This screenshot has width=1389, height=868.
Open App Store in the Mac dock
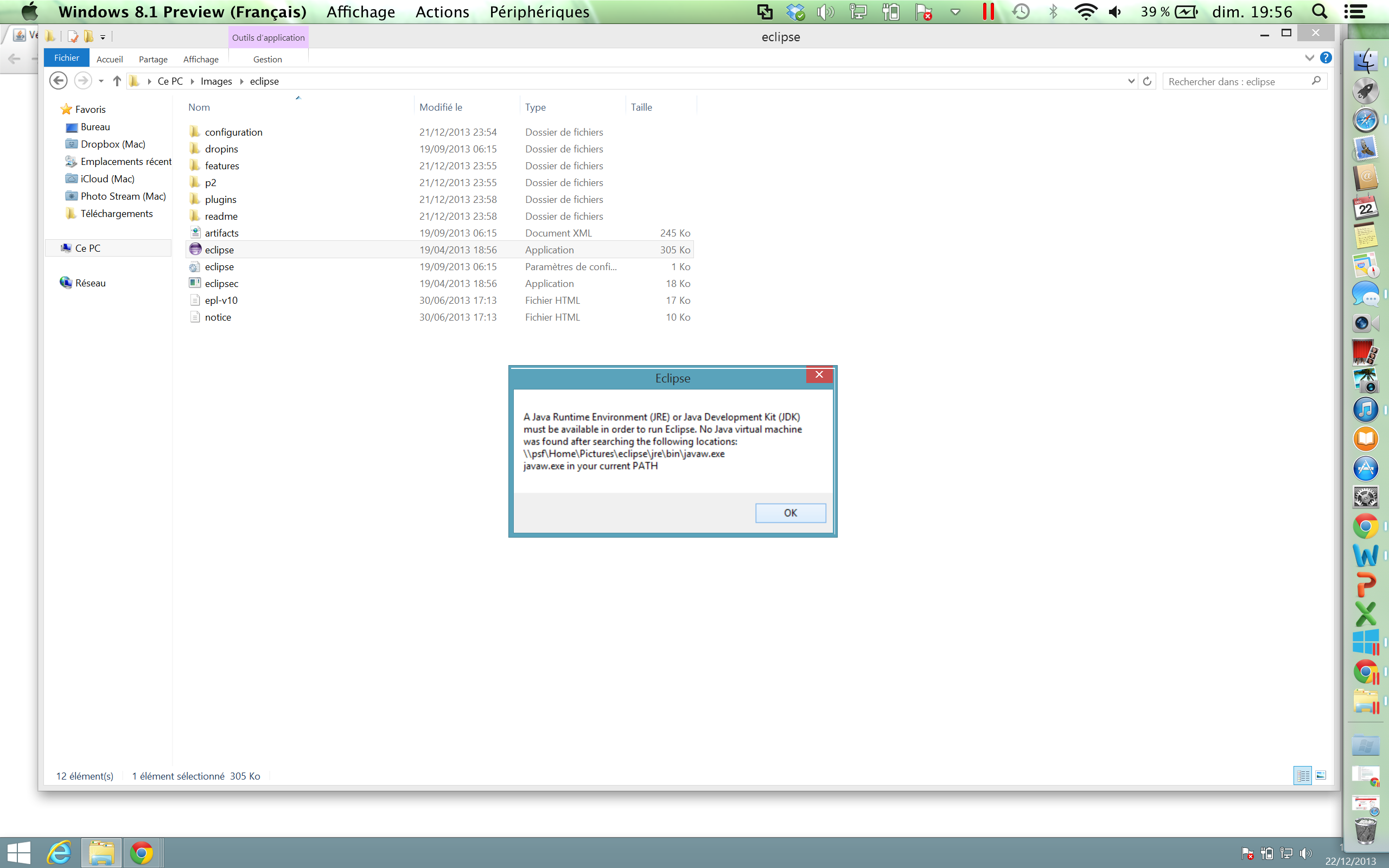pyautogui.click(x=1366, y=468)
